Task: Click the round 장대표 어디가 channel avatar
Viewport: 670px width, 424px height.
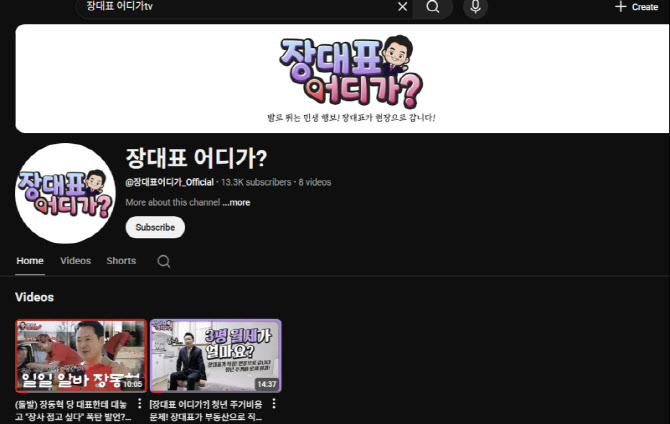Action: [x=65, y=194]
